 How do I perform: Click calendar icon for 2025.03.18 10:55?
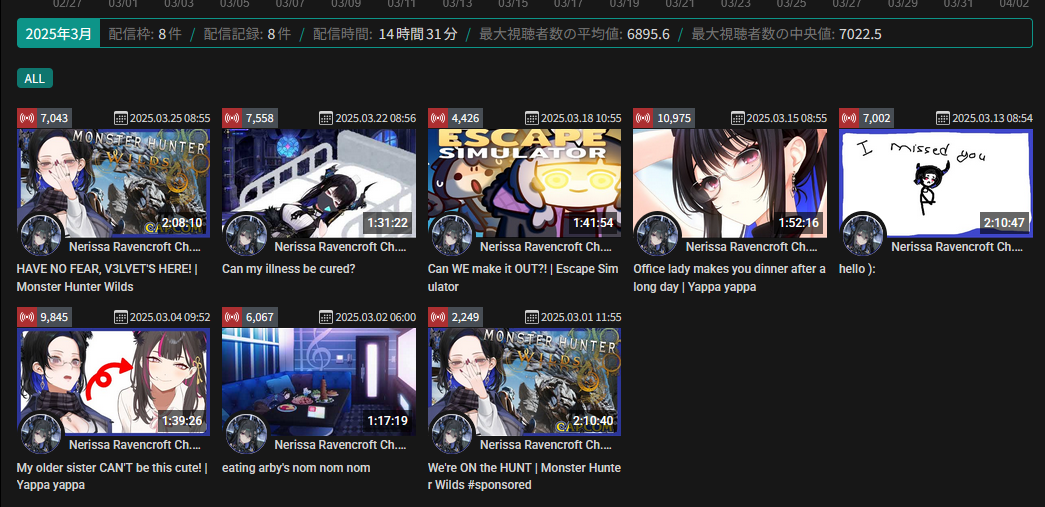click(x=532, y=119)
